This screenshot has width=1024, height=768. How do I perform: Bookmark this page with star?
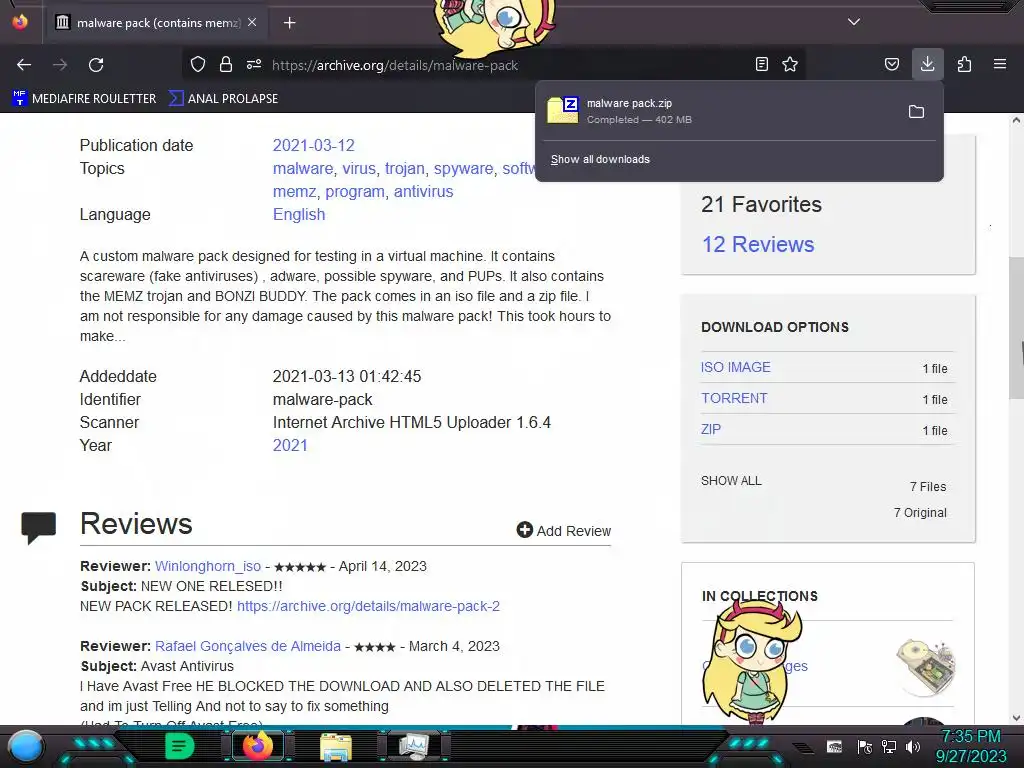[x=790, y=64]
